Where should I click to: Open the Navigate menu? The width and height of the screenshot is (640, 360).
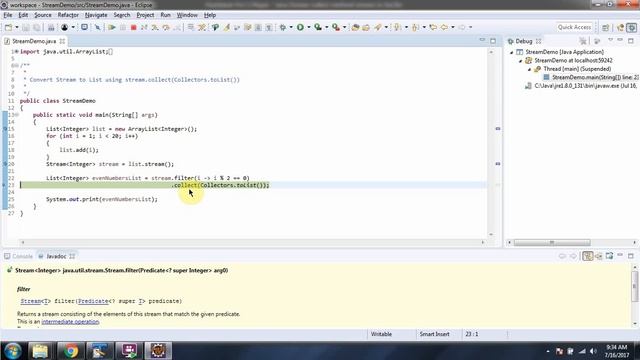tap(96, 15)
